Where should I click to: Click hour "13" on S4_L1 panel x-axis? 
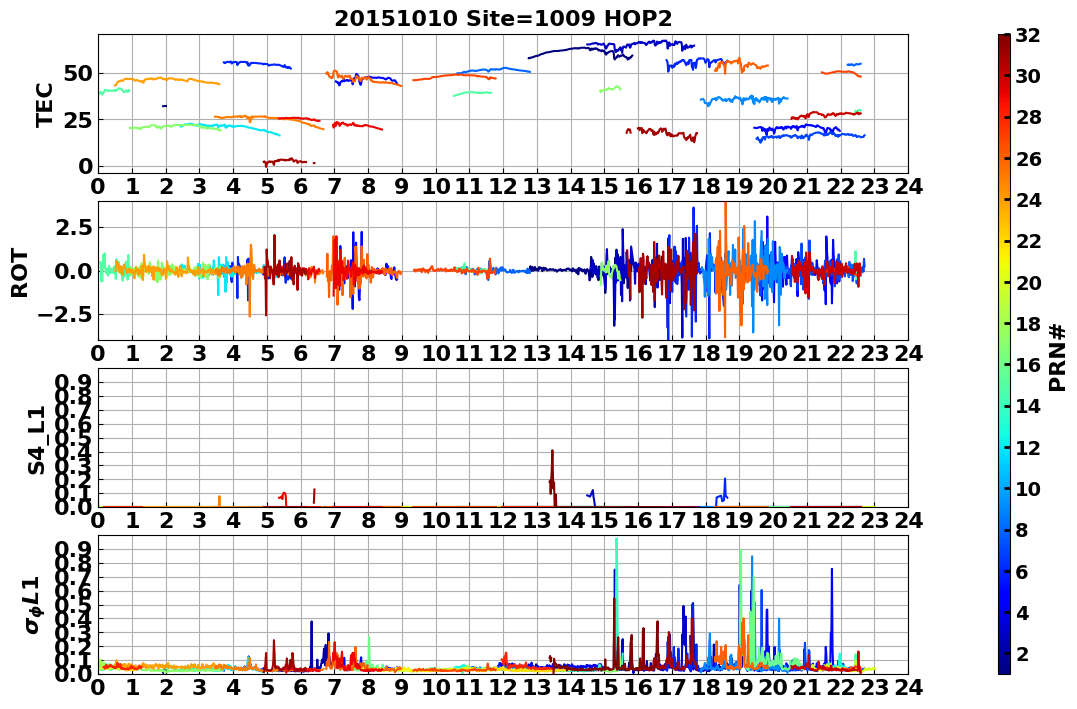pyautogui.click(x=537, y=521)
